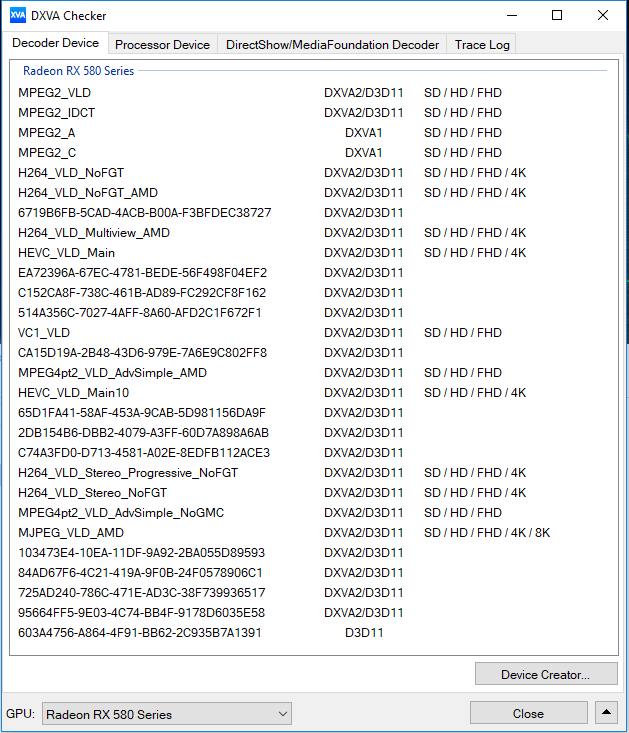
Task: Select the MJPEG_VLD_AMD decoder row
Action: click(71, 533)
